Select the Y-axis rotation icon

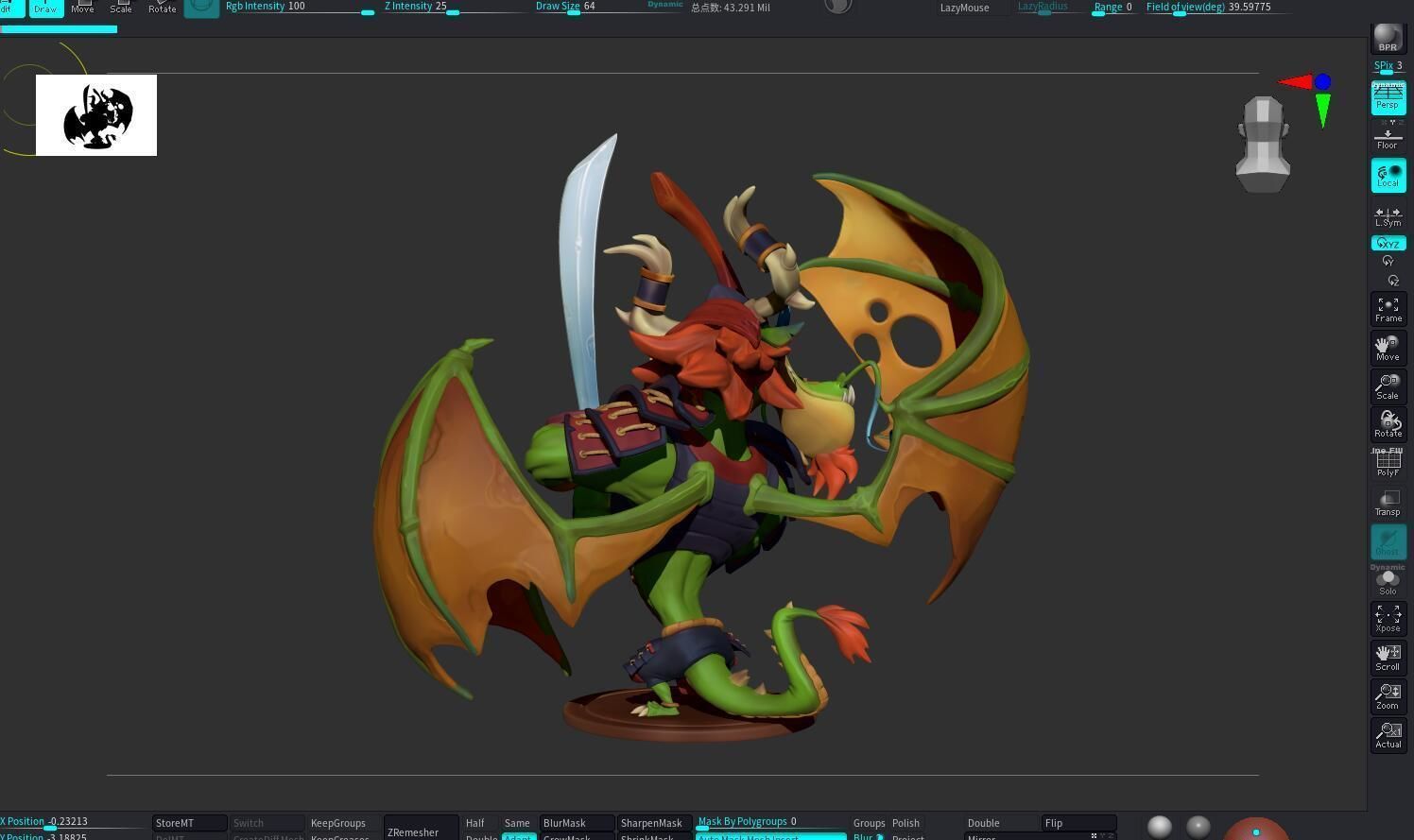[1388, 261]
